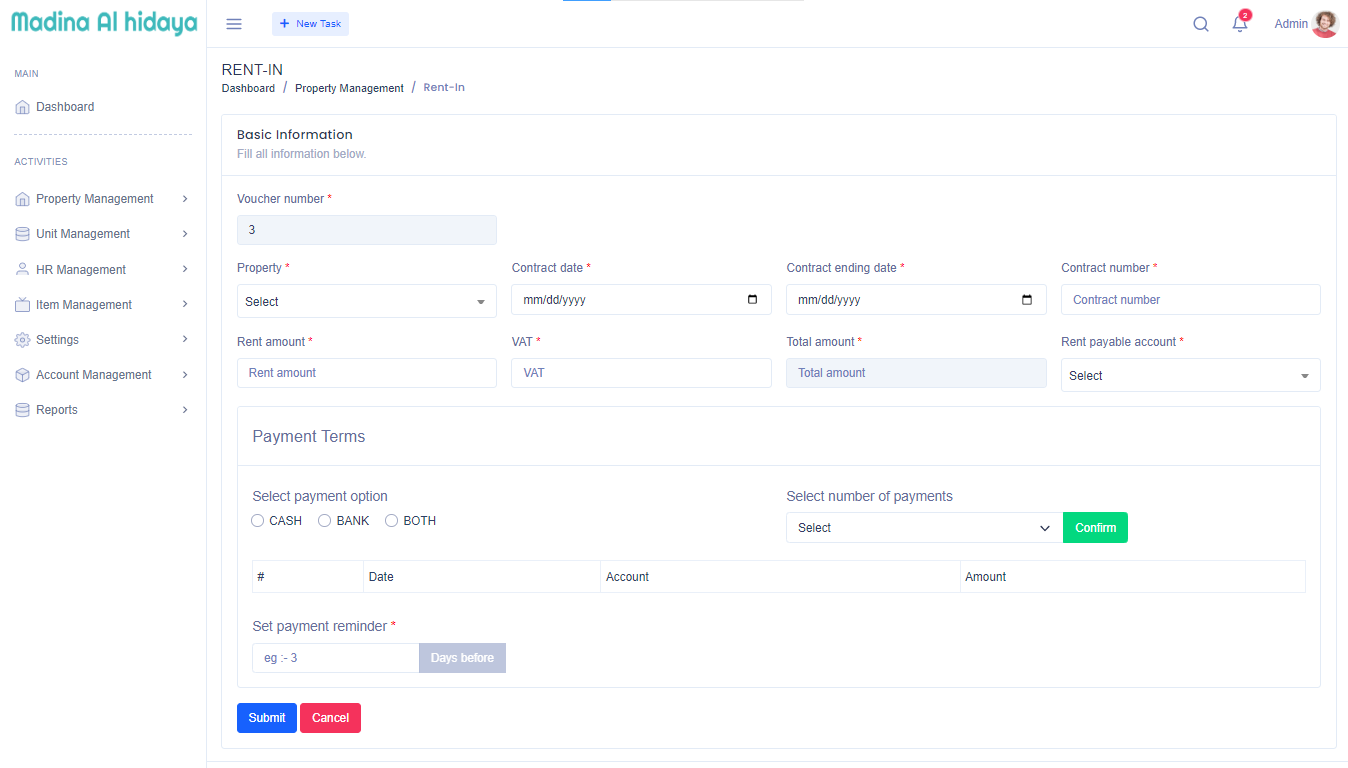
Task: Open calendar picker for Contract ending date
Action: click(x=1027, y=300)
